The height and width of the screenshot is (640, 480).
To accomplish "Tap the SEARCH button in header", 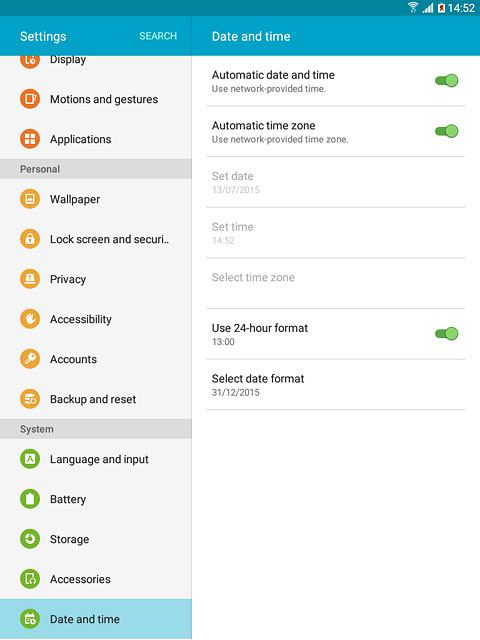I will pyautogui.click(x=158, y=36).
